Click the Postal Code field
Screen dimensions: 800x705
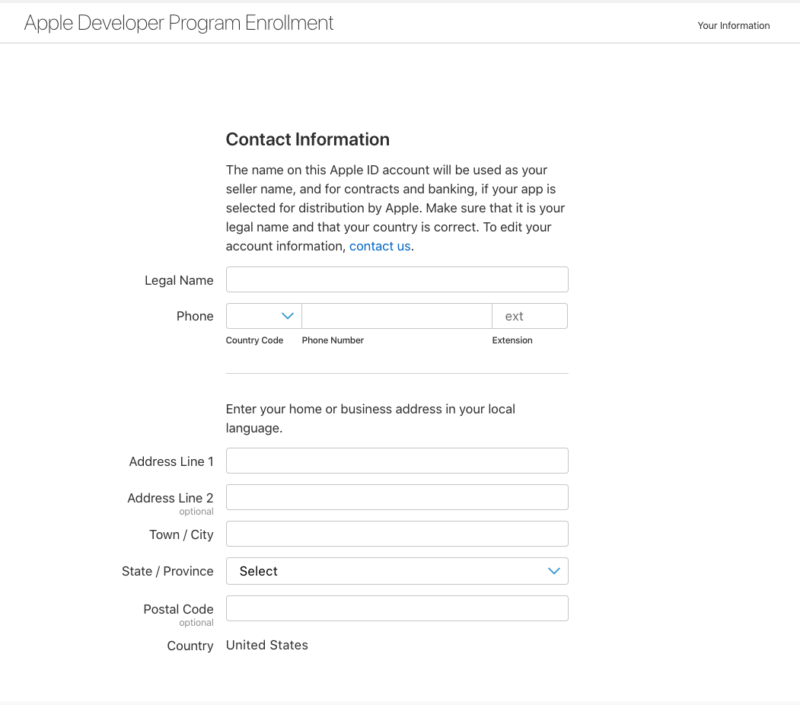coord(397,608)
